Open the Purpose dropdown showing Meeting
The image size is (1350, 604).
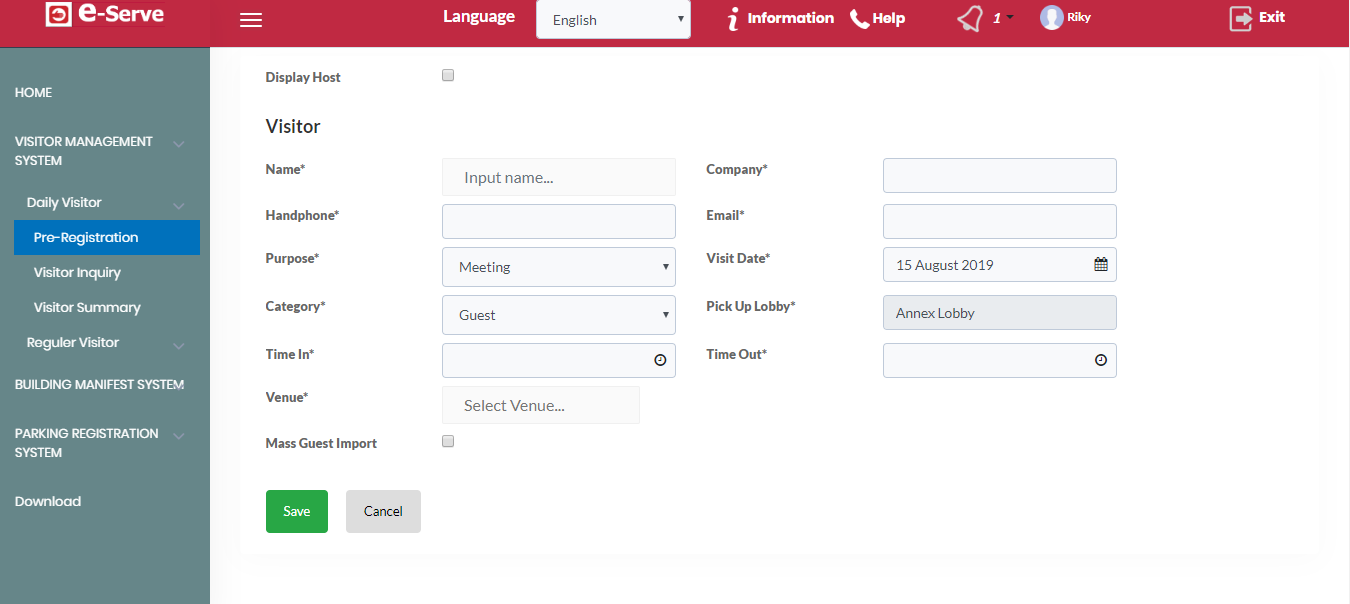coord(558,267)
